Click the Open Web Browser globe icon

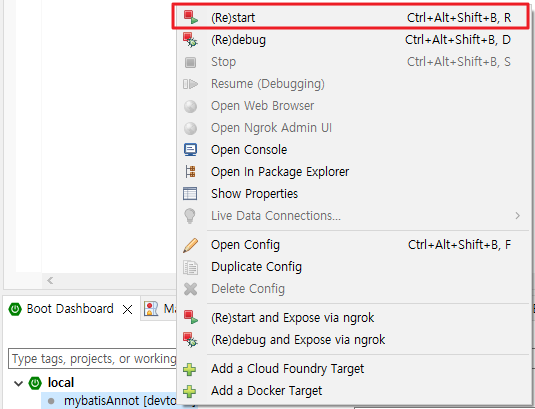pos(190,106)
